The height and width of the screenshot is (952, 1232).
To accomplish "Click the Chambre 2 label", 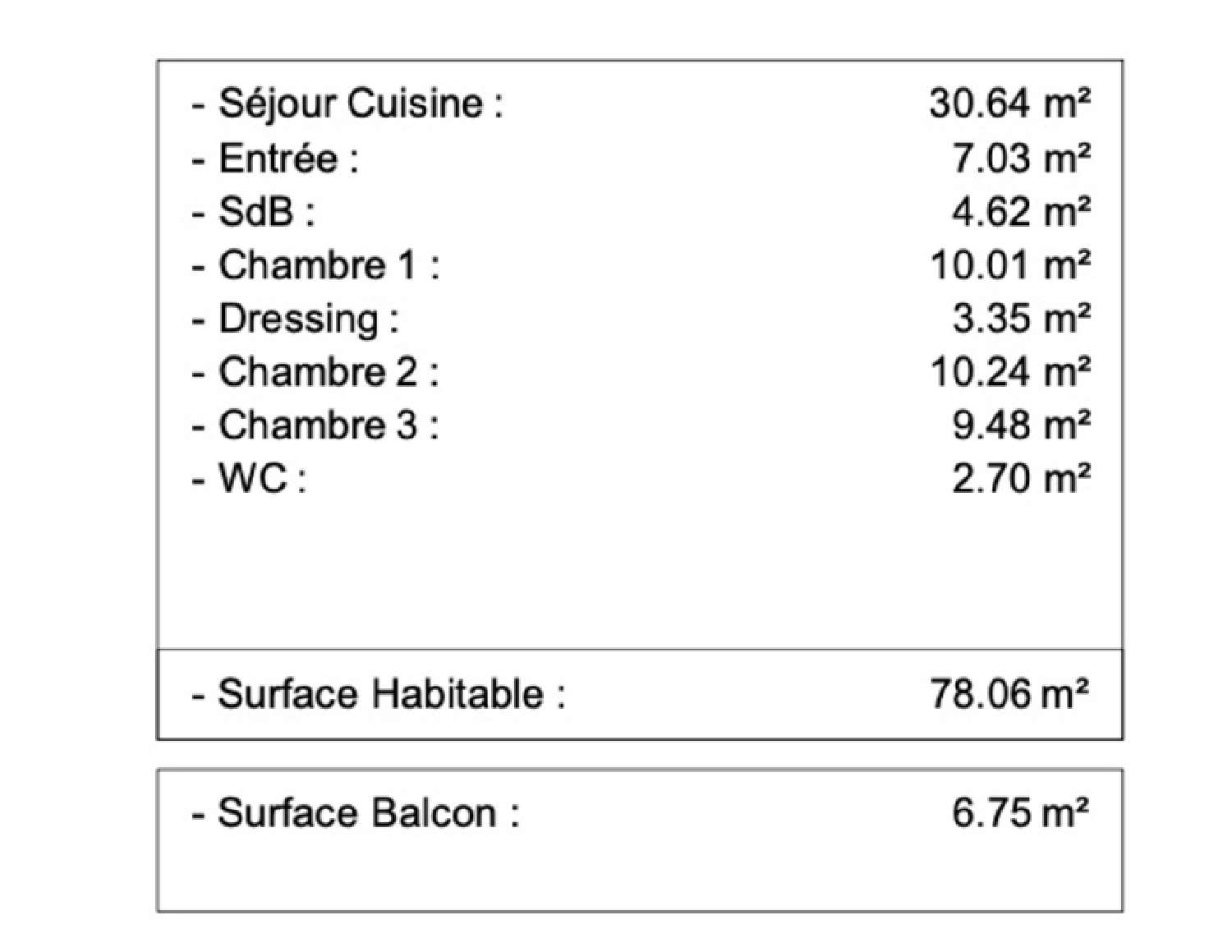I will pos(316,372).
